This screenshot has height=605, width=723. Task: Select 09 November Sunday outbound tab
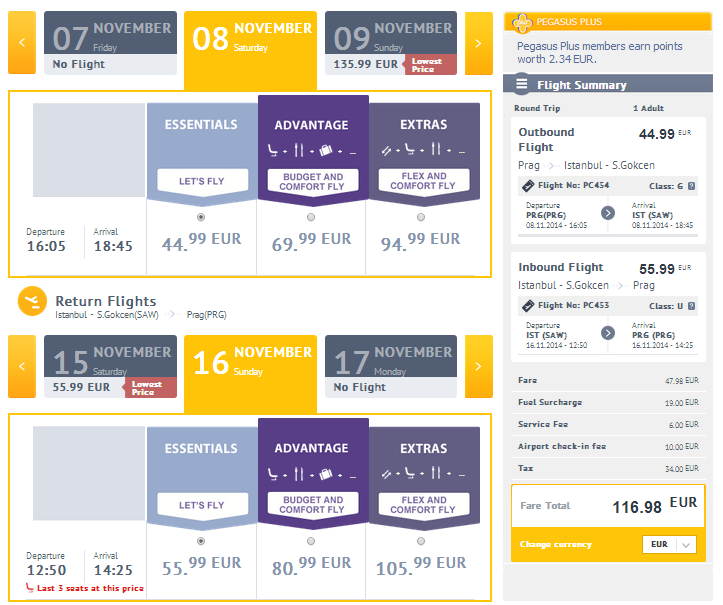coord(391,43)
